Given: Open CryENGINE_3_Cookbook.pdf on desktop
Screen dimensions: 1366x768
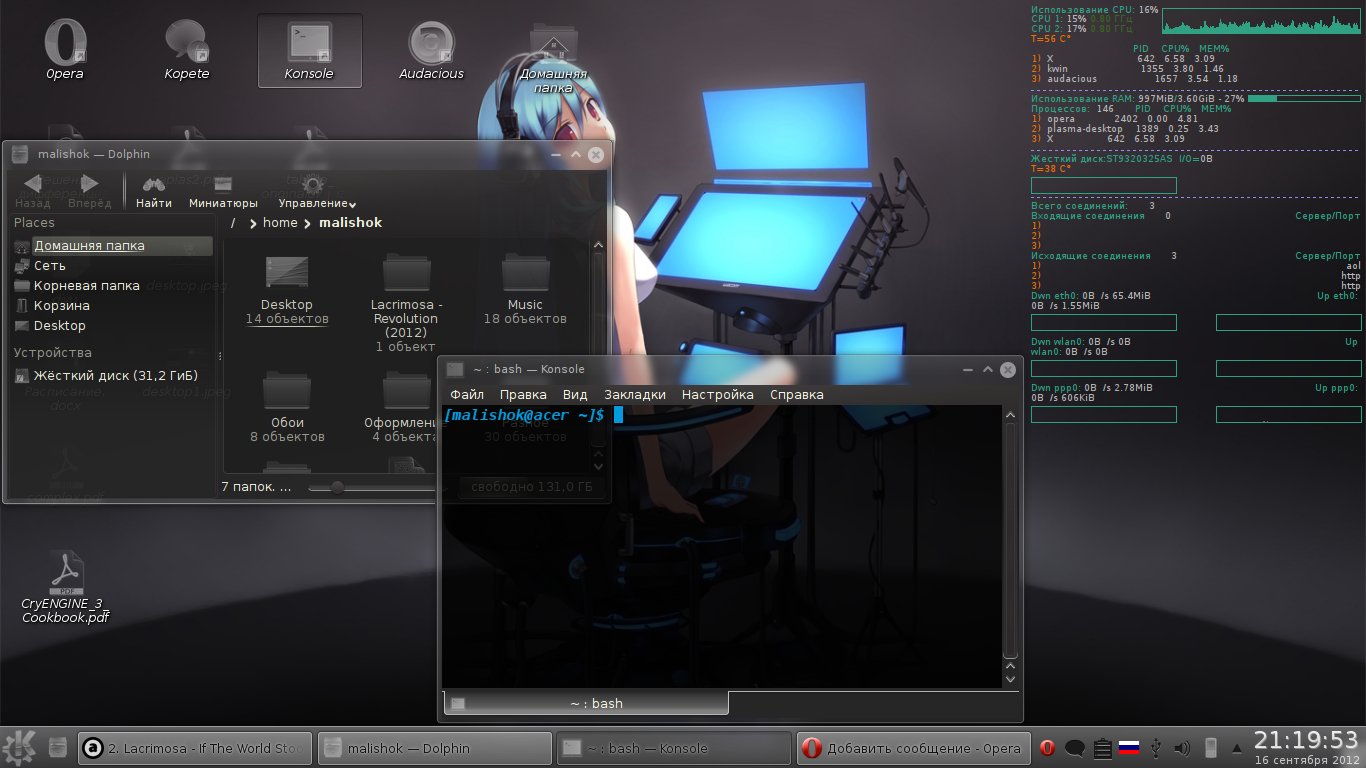Looking at the screenshot, I should (x=66, y=587).
